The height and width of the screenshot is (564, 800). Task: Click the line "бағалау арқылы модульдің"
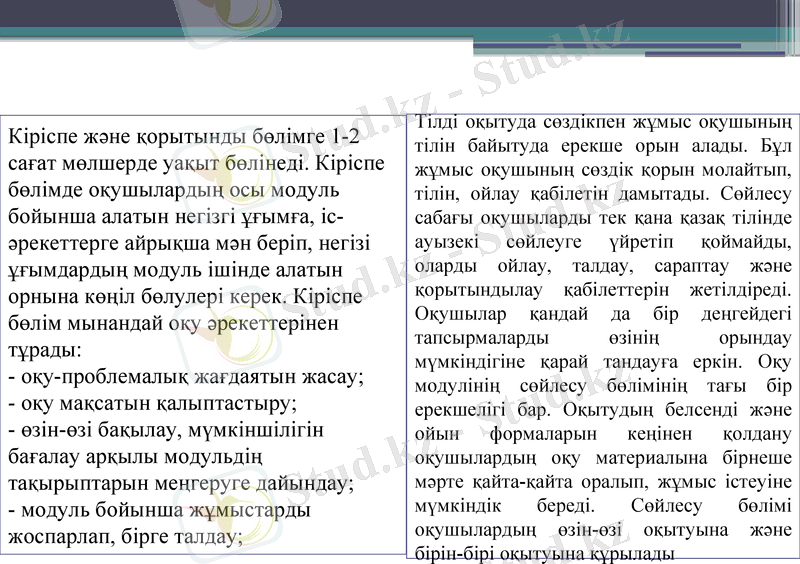click(x=135, y=456)
